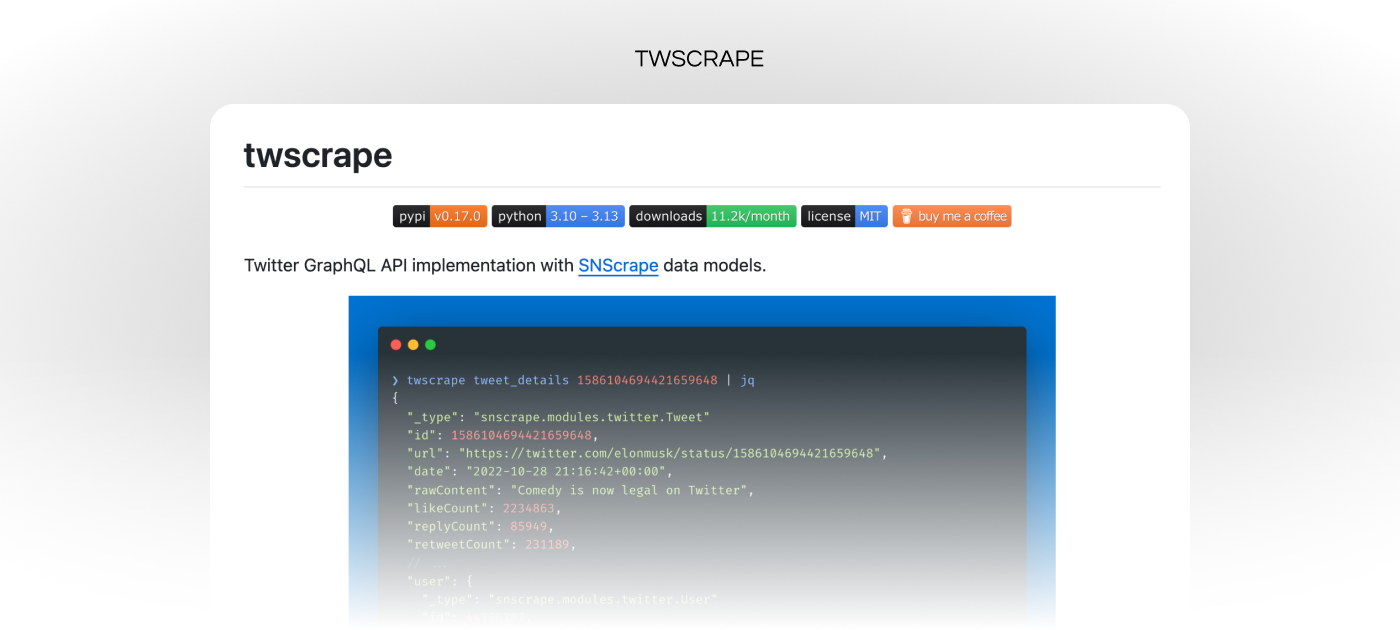Click the downloads 11.2k/month badge
The height and width of the screenshot is (630, 1400).
tap(712, 216)
